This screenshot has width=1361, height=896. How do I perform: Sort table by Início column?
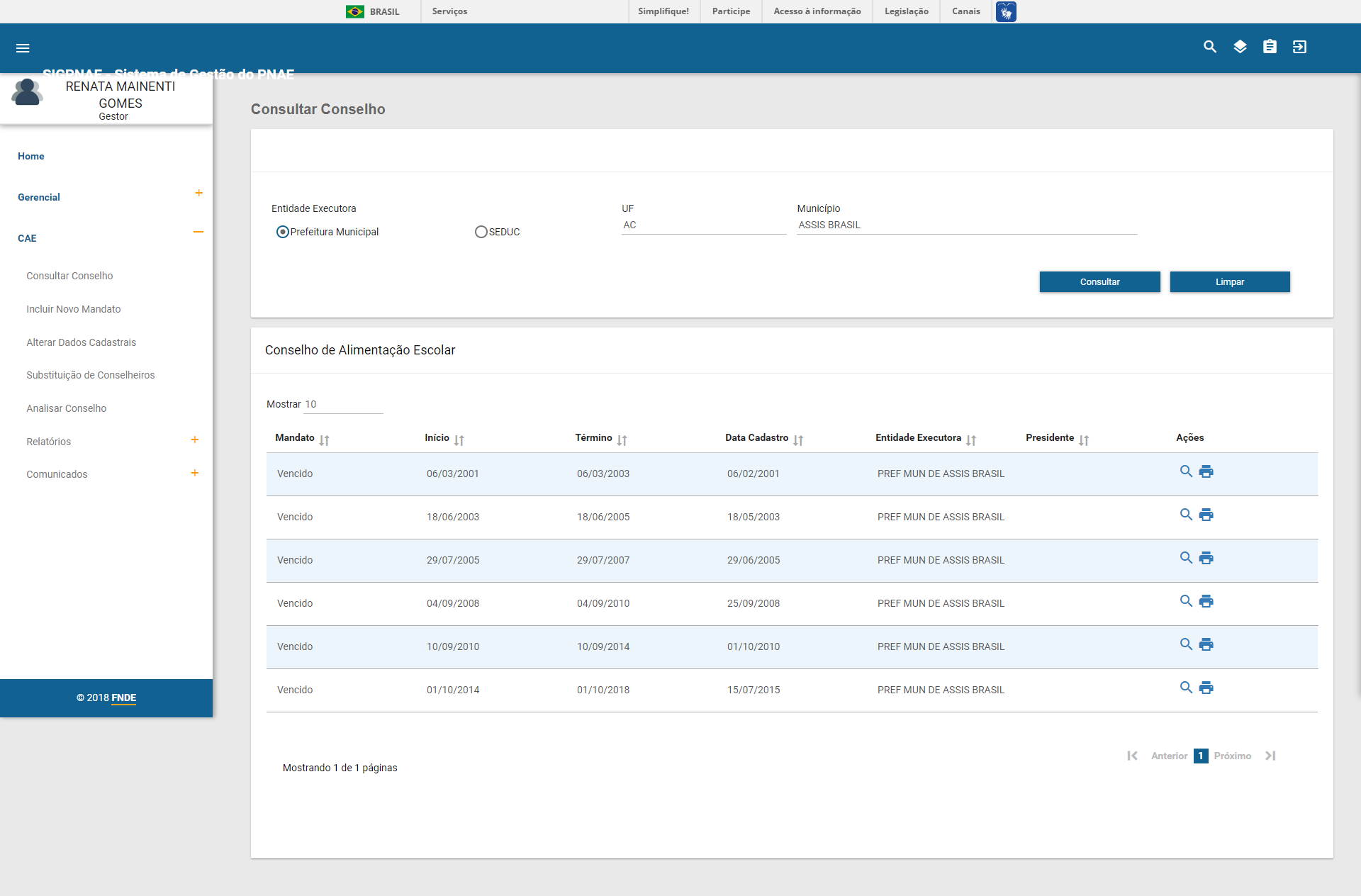[x=459, y=439]
